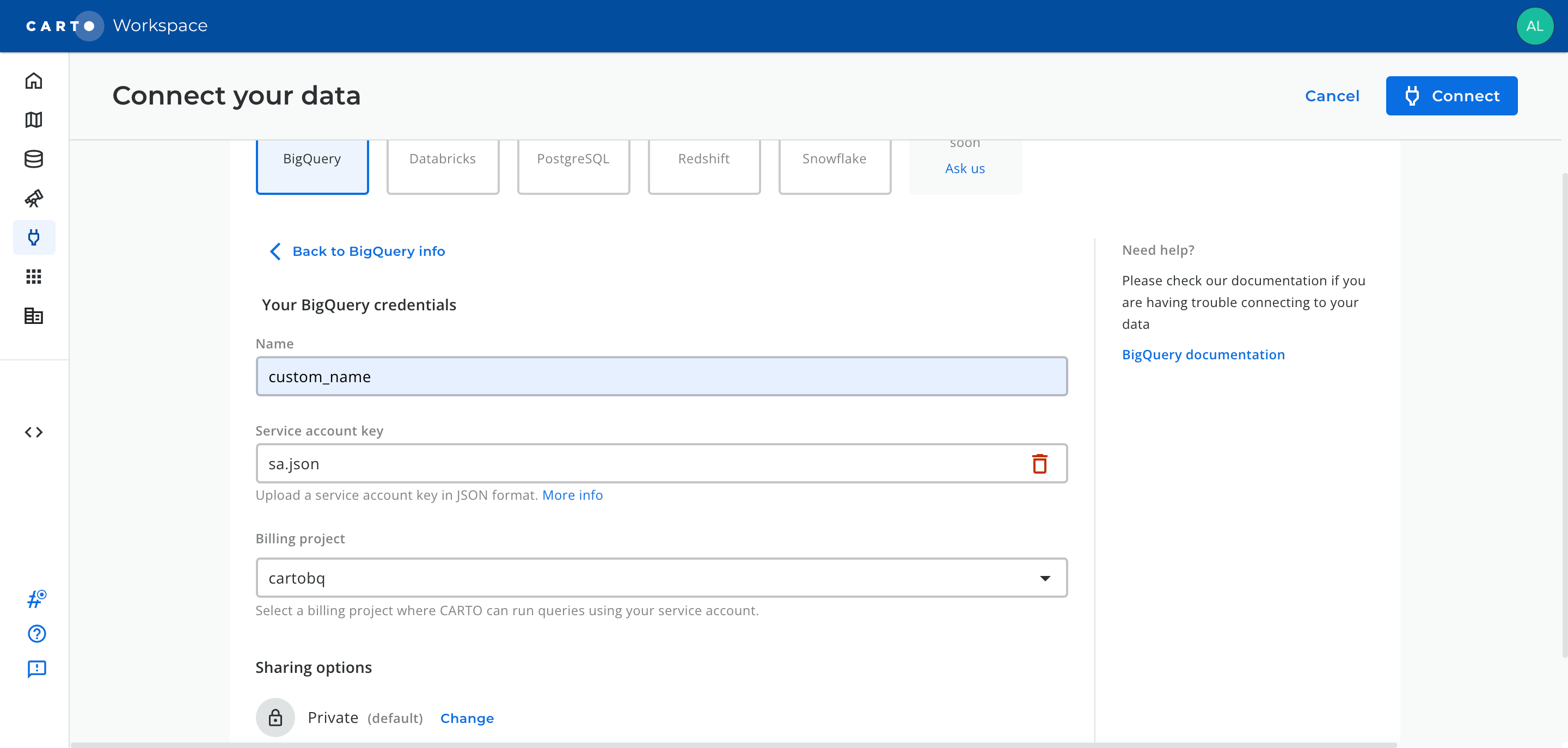1568x748 pixels.
Task: Click the Connect button
Action: click(x=1451, y=96)
